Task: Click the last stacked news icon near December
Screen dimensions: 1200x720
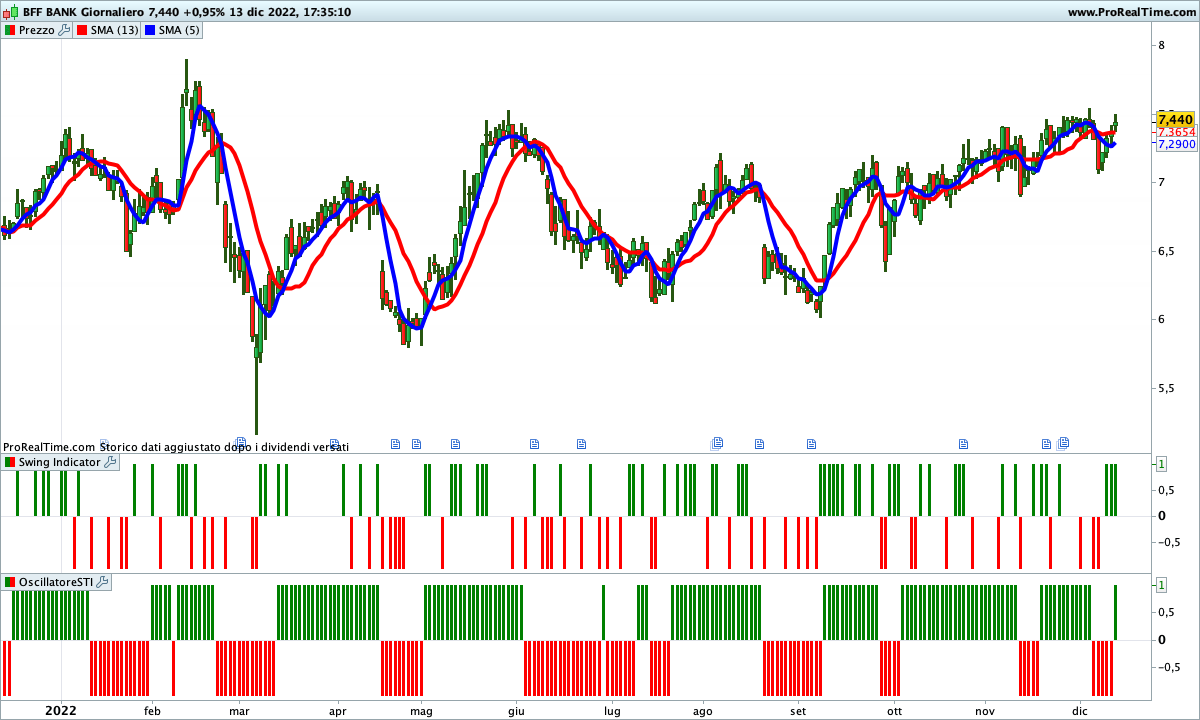Action: [x=1064, y=443]
